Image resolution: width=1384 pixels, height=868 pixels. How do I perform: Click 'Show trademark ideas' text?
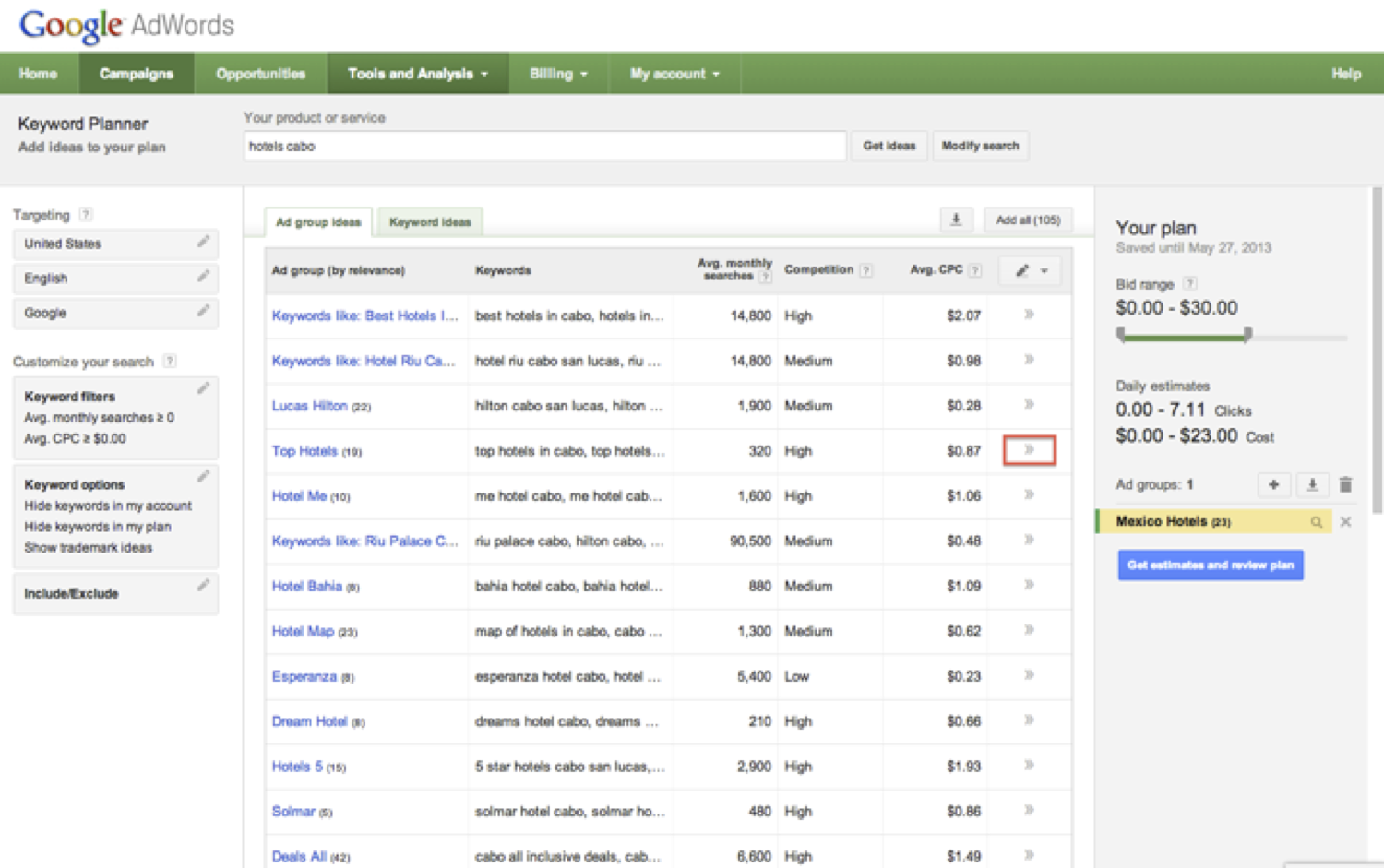89,548
